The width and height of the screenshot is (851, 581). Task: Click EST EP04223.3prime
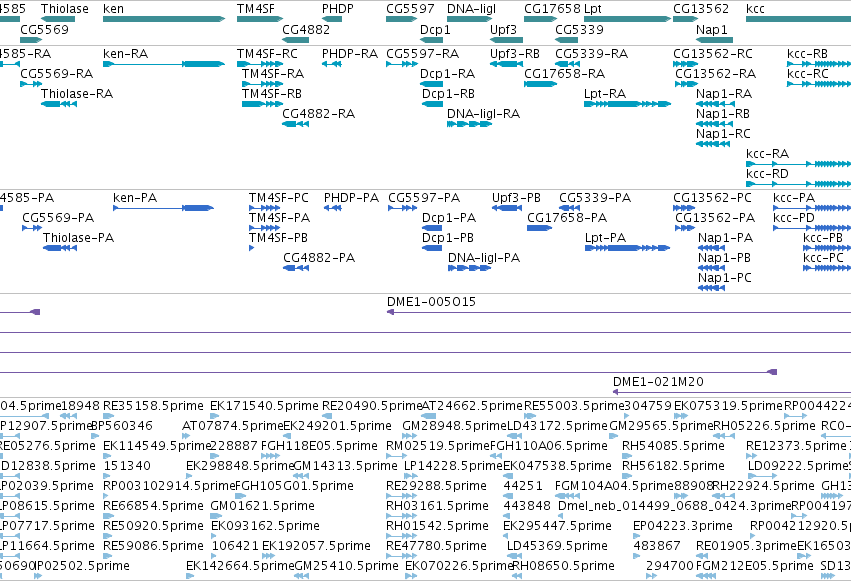point(683,526)
